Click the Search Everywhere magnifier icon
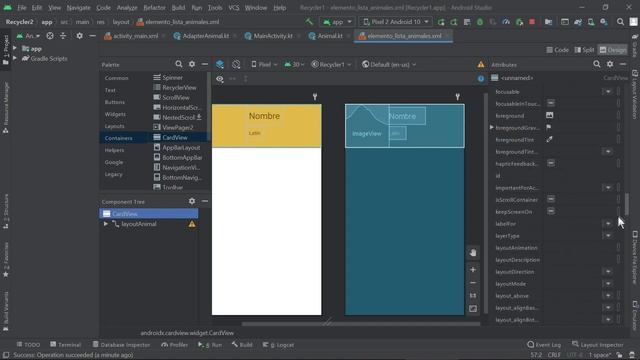 click(x=620, y=22)
